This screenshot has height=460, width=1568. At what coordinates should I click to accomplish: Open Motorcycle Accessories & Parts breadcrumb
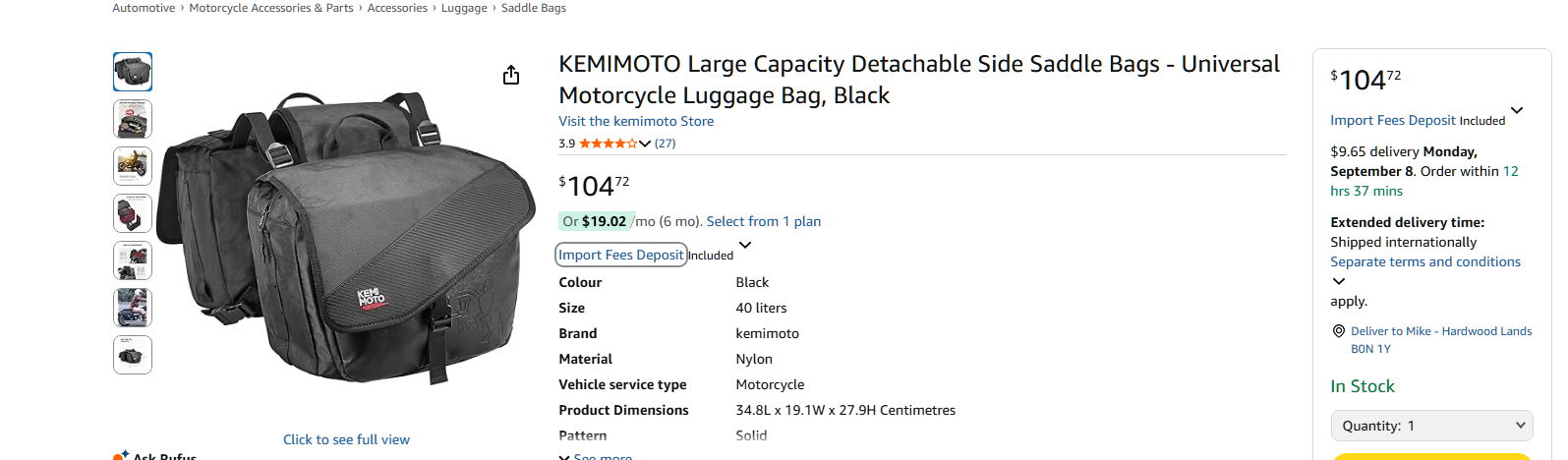[270, 8]
